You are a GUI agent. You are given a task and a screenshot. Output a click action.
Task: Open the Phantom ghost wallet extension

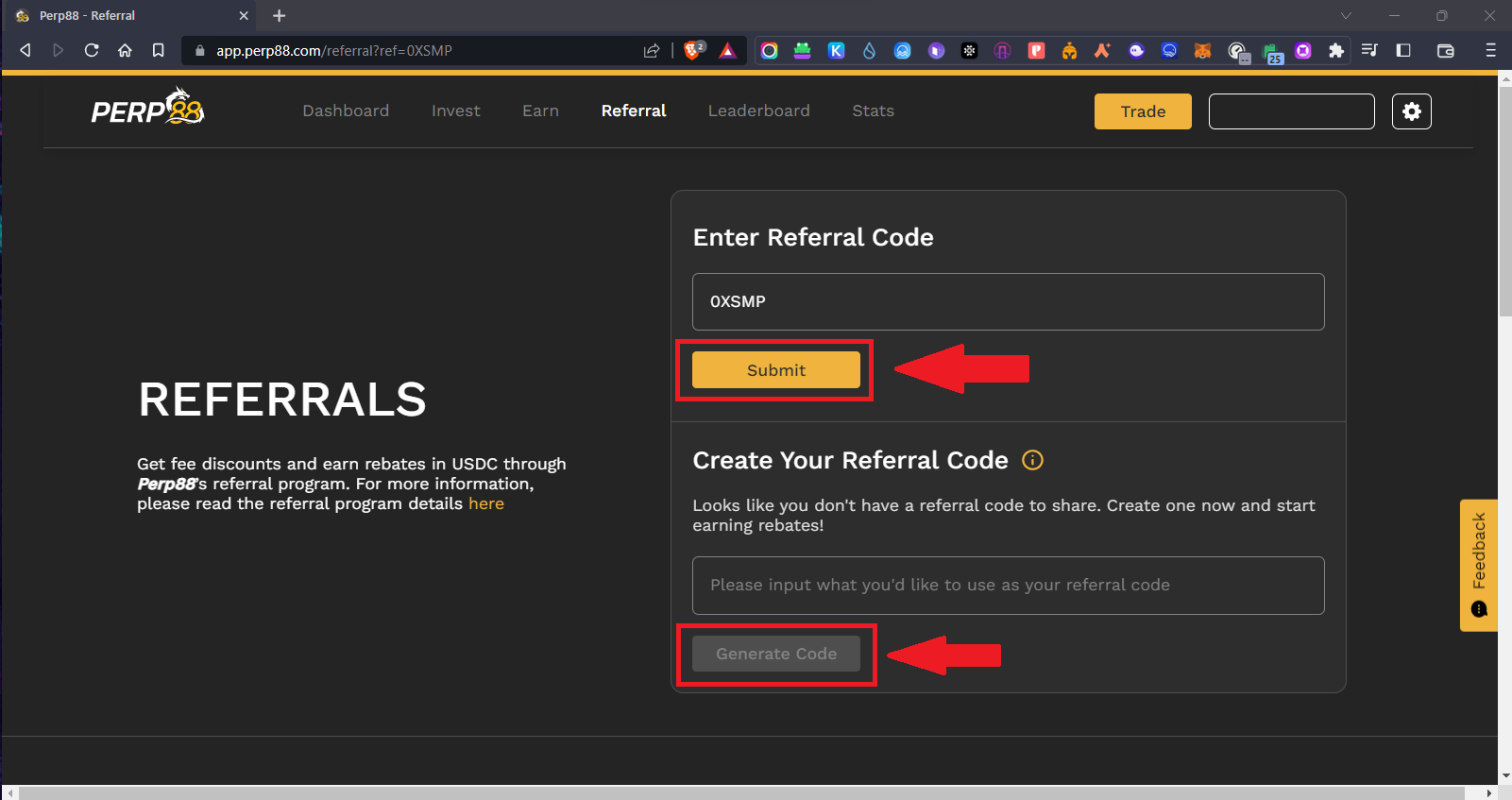(1136, 51)
